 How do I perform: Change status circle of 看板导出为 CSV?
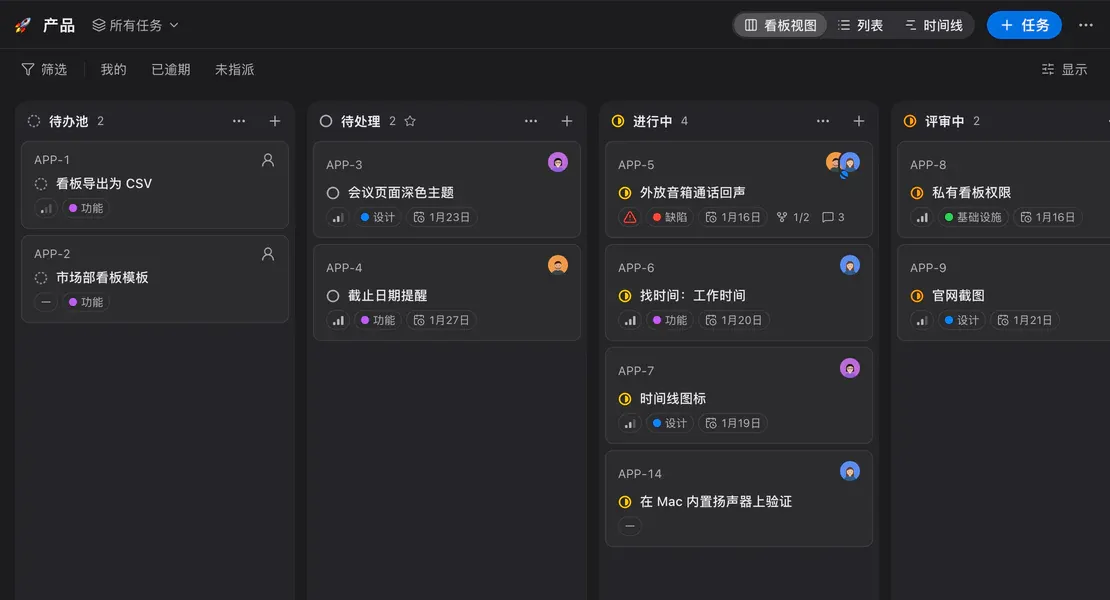coord(41,184)
